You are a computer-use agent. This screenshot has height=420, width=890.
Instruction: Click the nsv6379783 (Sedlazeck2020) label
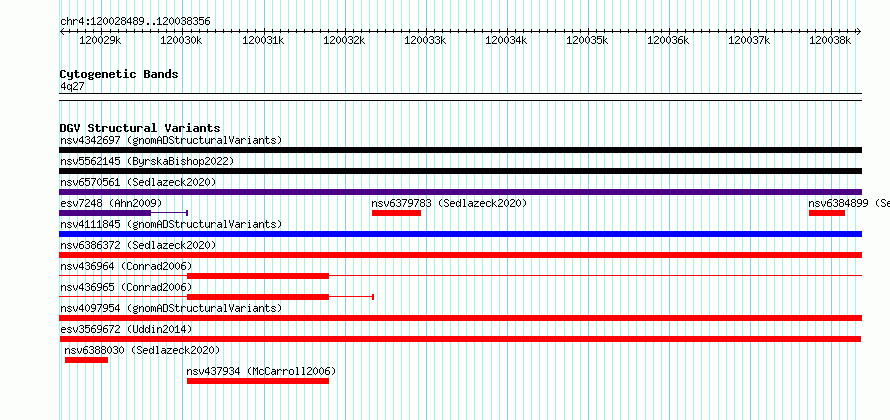449,203
